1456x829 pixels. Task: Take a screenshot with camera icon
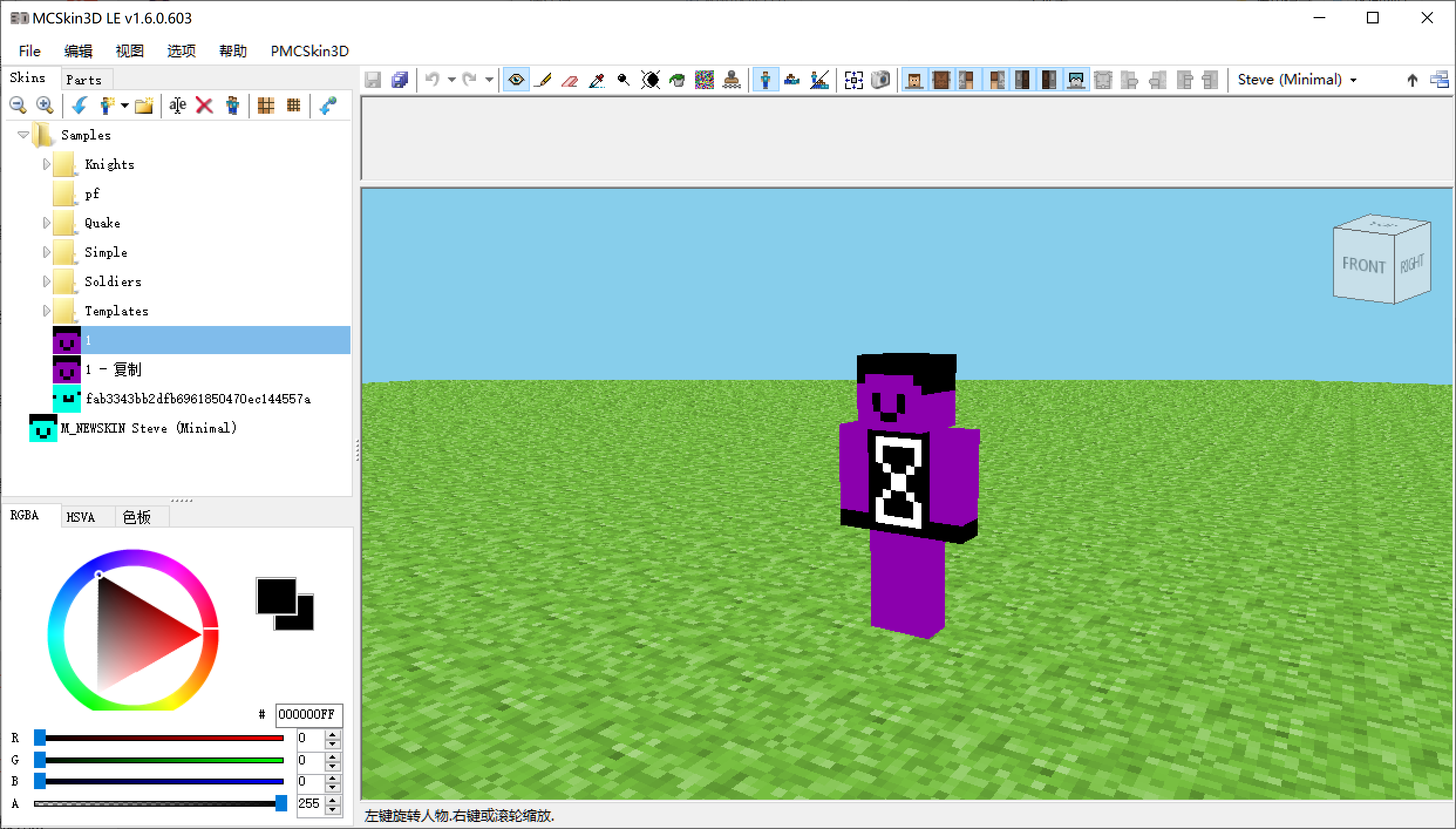pos(880,80)
